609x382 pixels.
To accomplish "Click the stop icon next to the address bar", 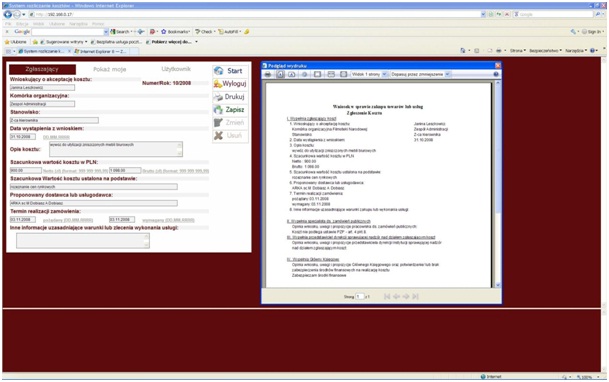I will [x=507, y=14].
